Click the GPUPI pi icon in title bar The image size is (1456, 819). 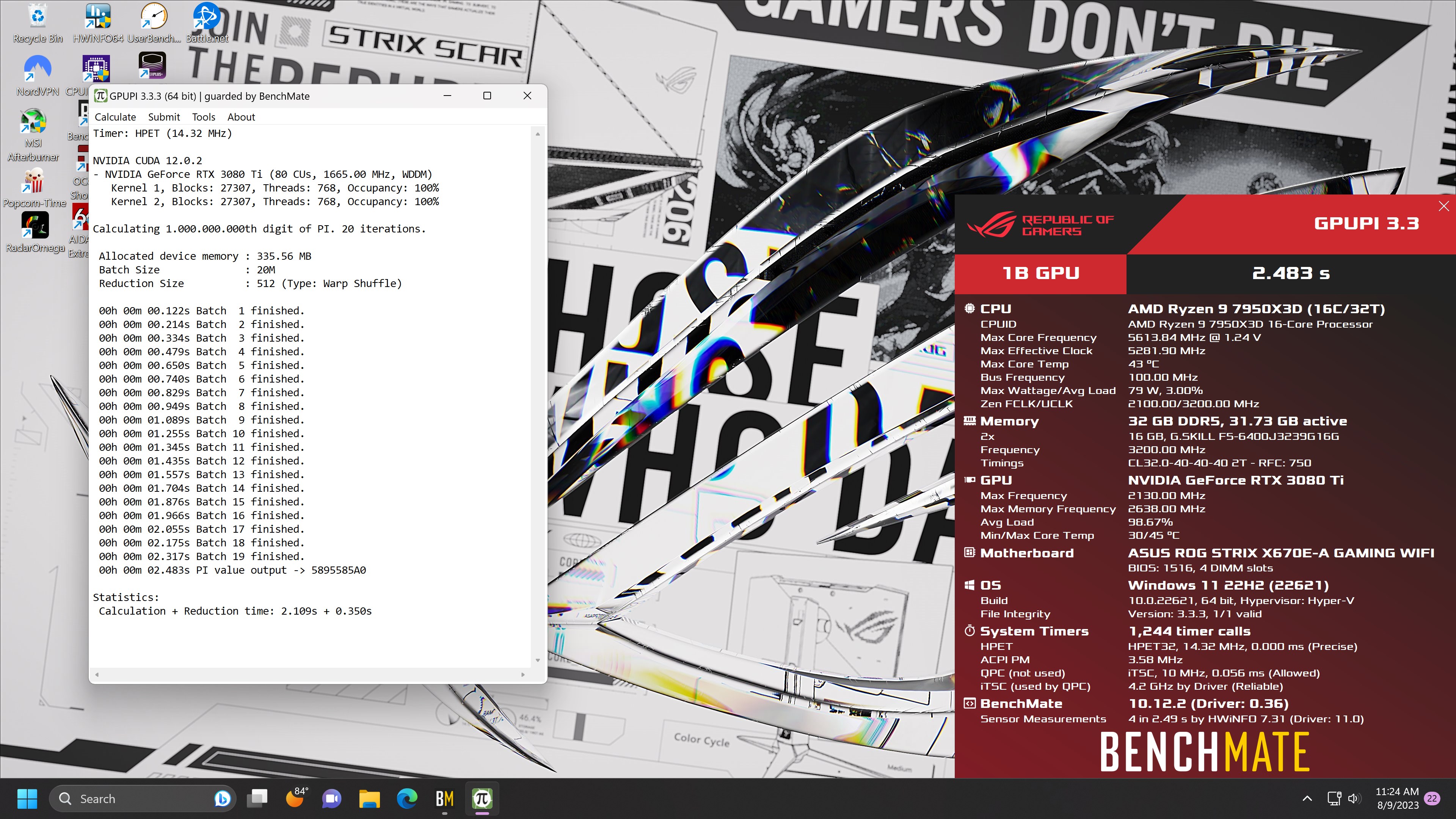click(100, 96)
